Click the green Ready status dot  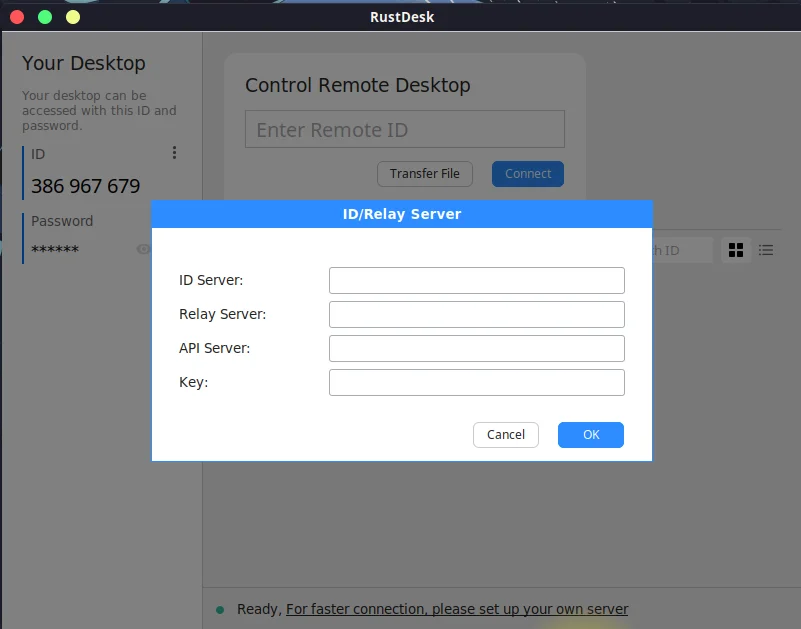[x=220, y=610]
